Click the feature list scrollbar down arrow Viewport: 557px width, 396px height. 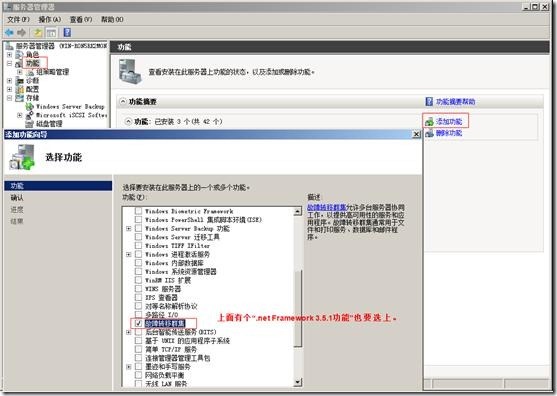click(x=298, y=382)
